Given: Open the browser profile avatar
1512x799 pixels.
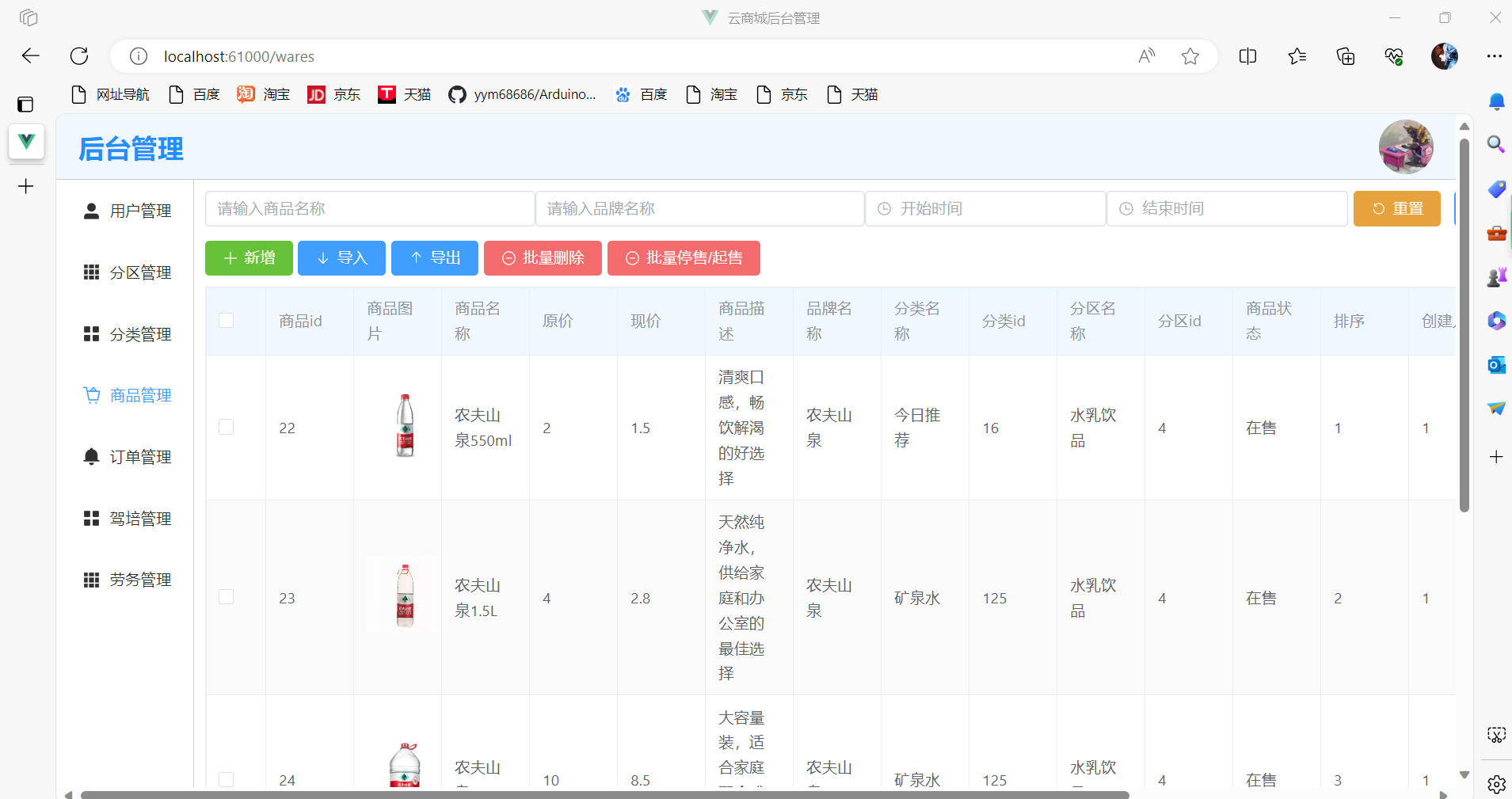Looking at the screenshot, I should point(1445,55).
